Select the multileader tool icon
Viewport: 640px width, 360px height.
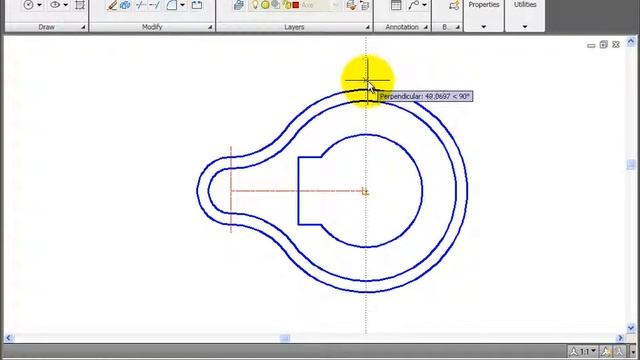[x=414, y=5]
